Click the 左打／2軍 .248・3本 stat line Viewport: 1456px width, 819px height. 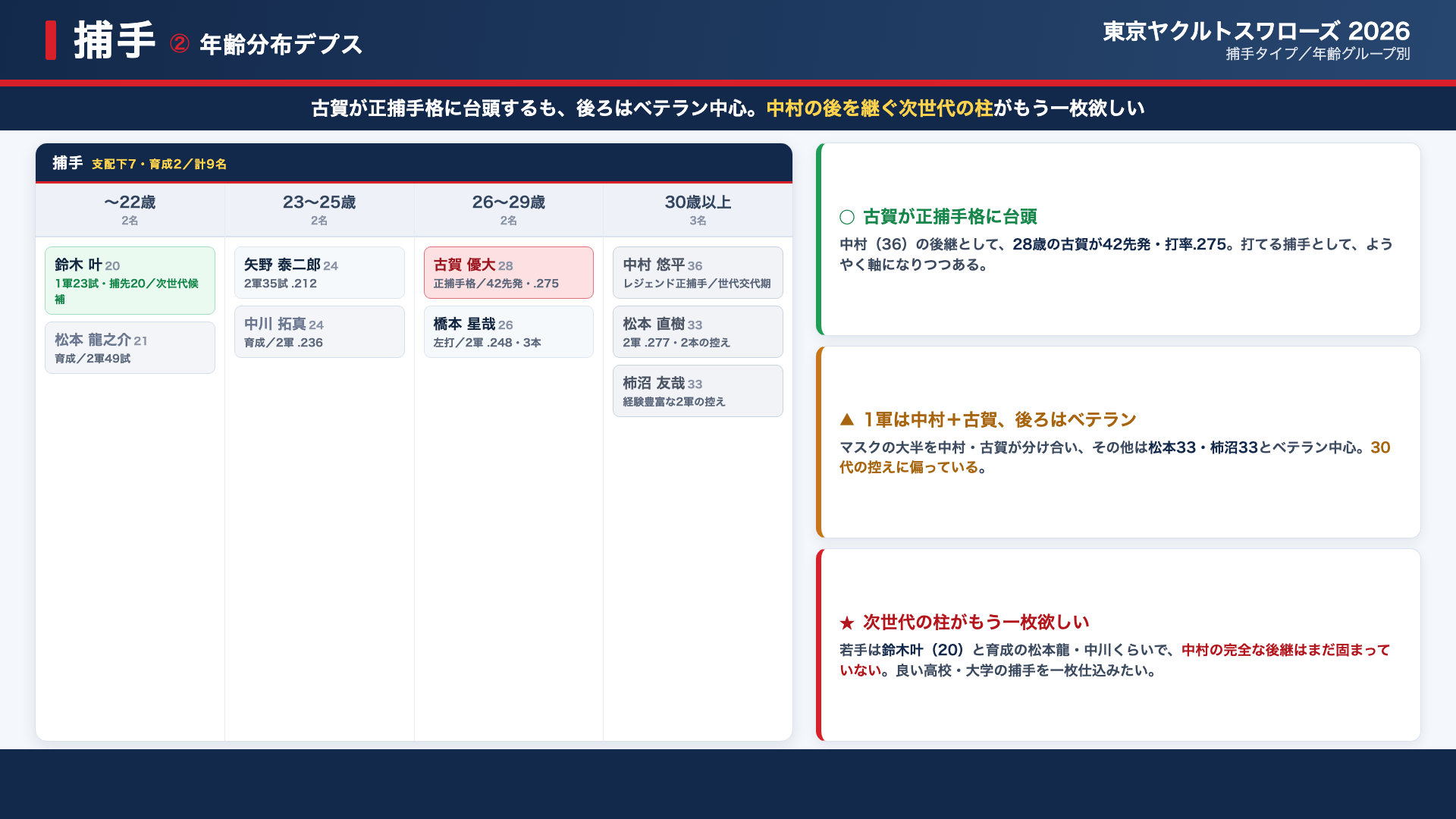pyautogui.click(x=487, y=343)
